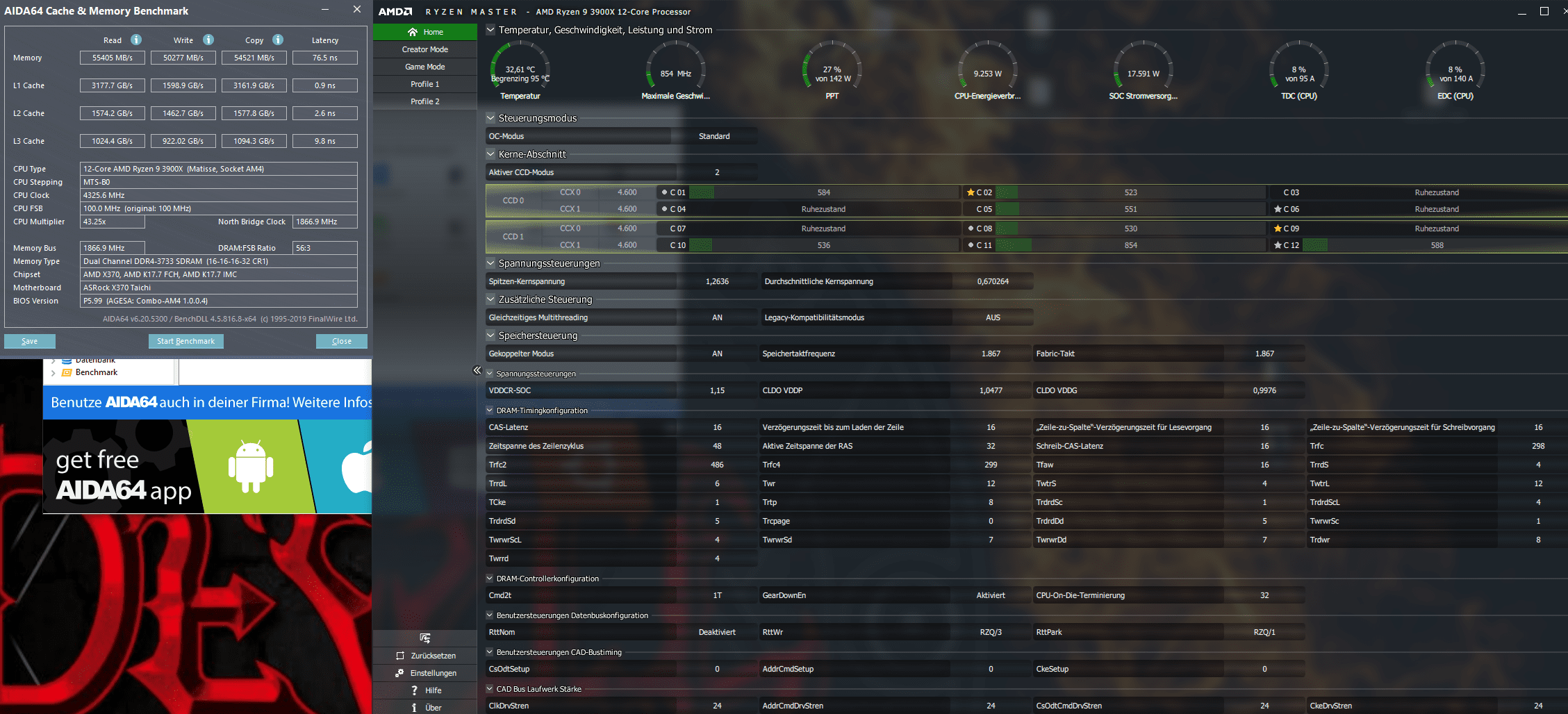Click the Einstellungen settings icon

pos(400,673)
